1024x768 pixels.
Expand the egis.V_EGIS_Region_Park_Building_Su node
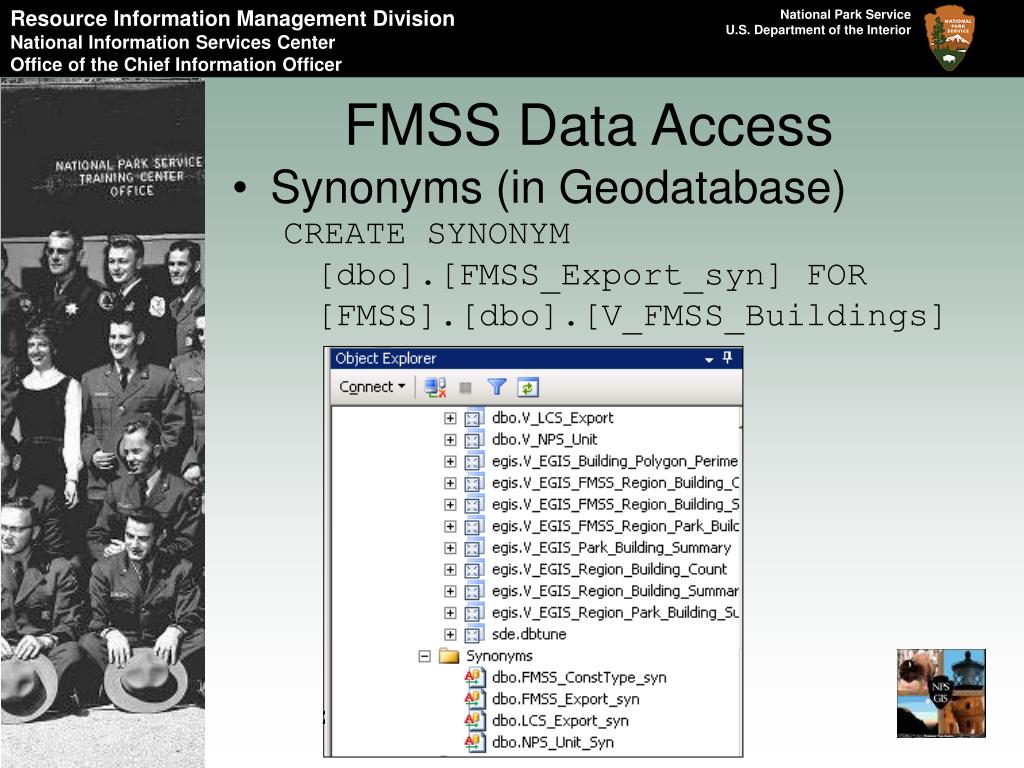point(450,613)
